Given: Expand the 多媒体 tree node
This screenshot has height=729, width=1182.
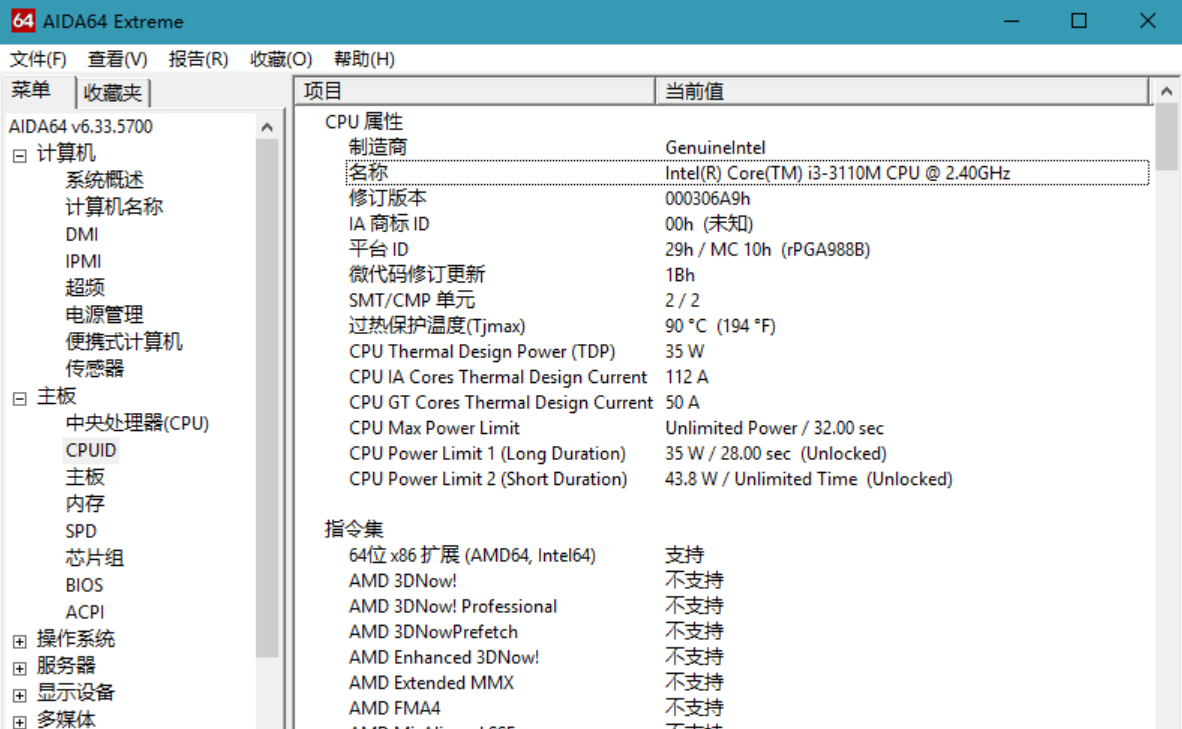Looking at the screenshot, I should coord(20,721).
